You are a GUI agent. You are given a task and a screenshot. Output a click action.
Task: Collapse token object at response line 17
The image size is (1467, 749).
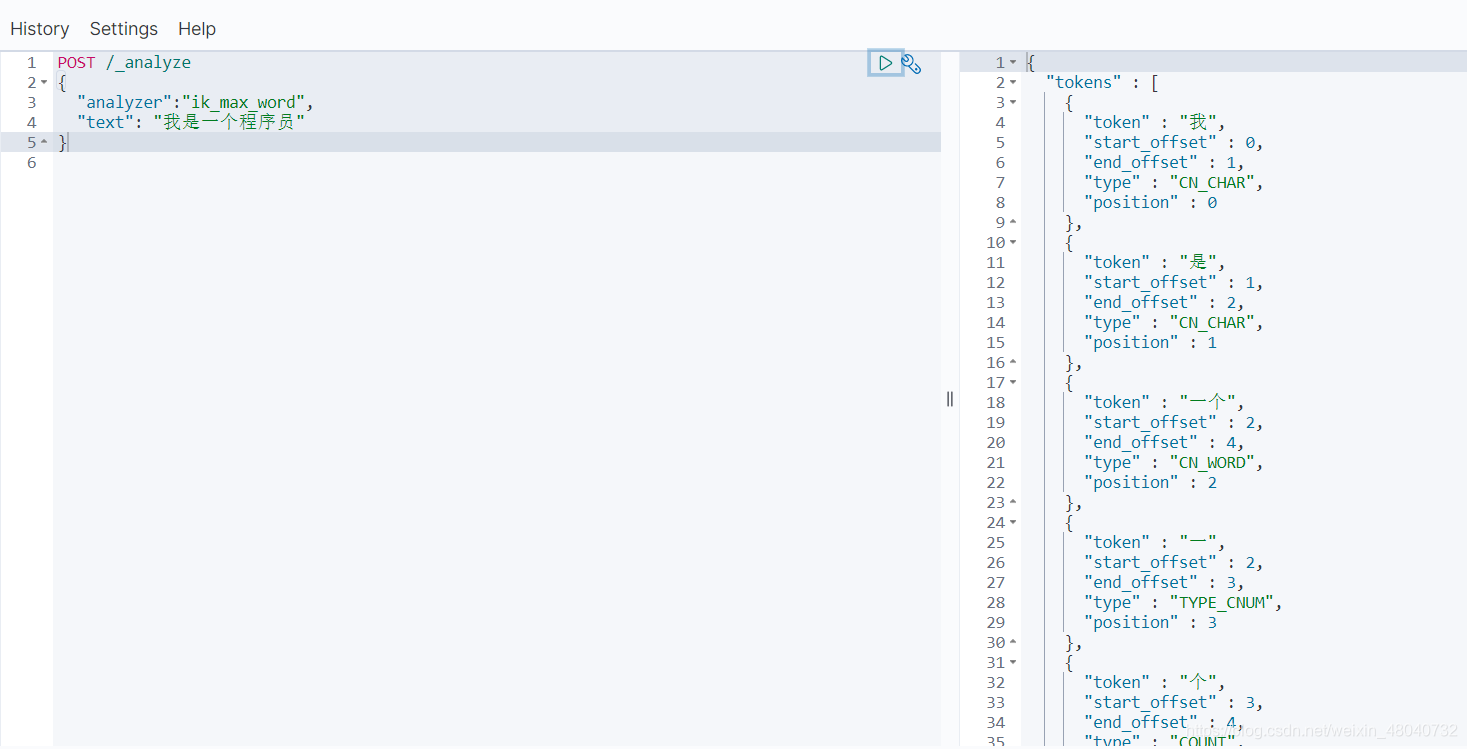[1013, 382]
